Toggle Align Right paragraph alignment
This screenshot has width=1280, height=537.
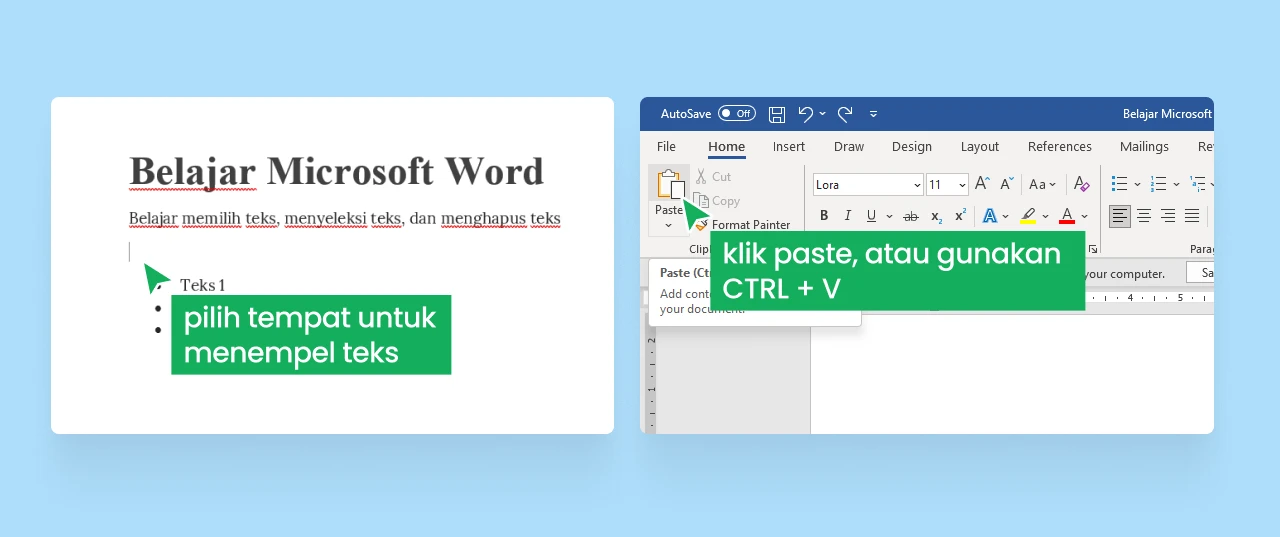(1168, 216)
